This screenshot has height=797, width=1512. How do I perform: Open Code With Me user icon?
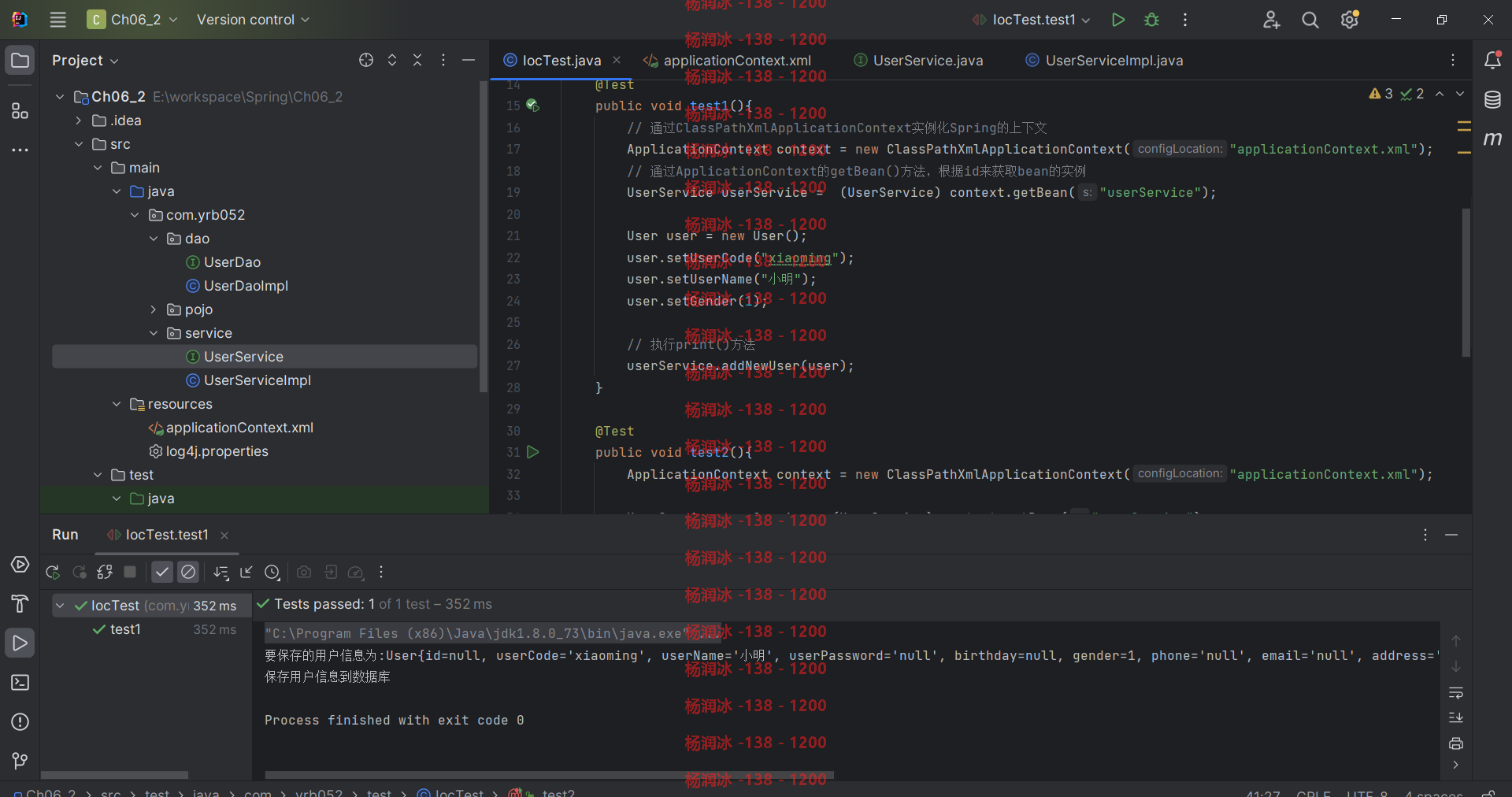click(1271, 20)
